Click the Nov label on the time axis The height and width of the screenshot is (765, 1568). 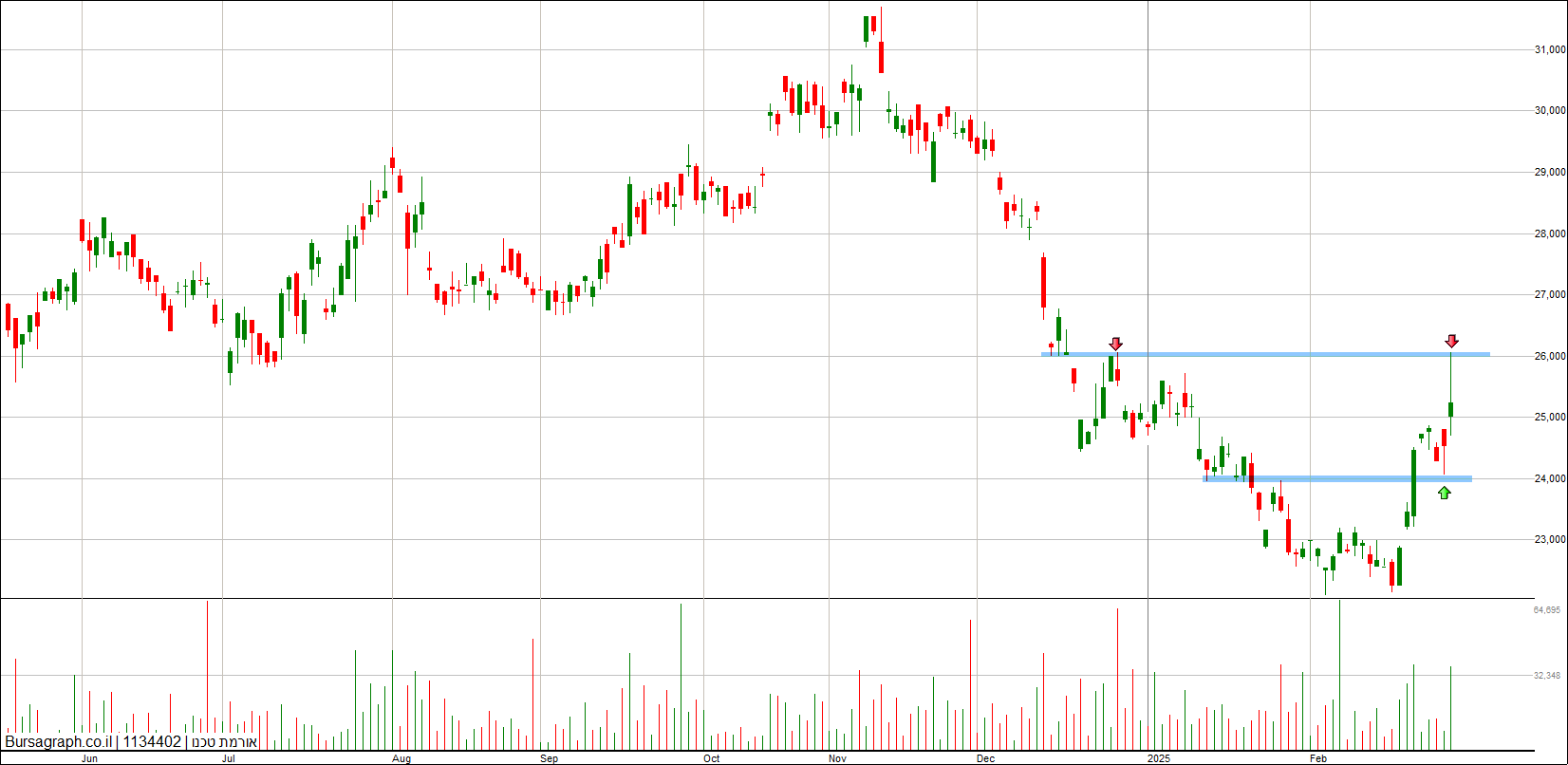(837, 758)
